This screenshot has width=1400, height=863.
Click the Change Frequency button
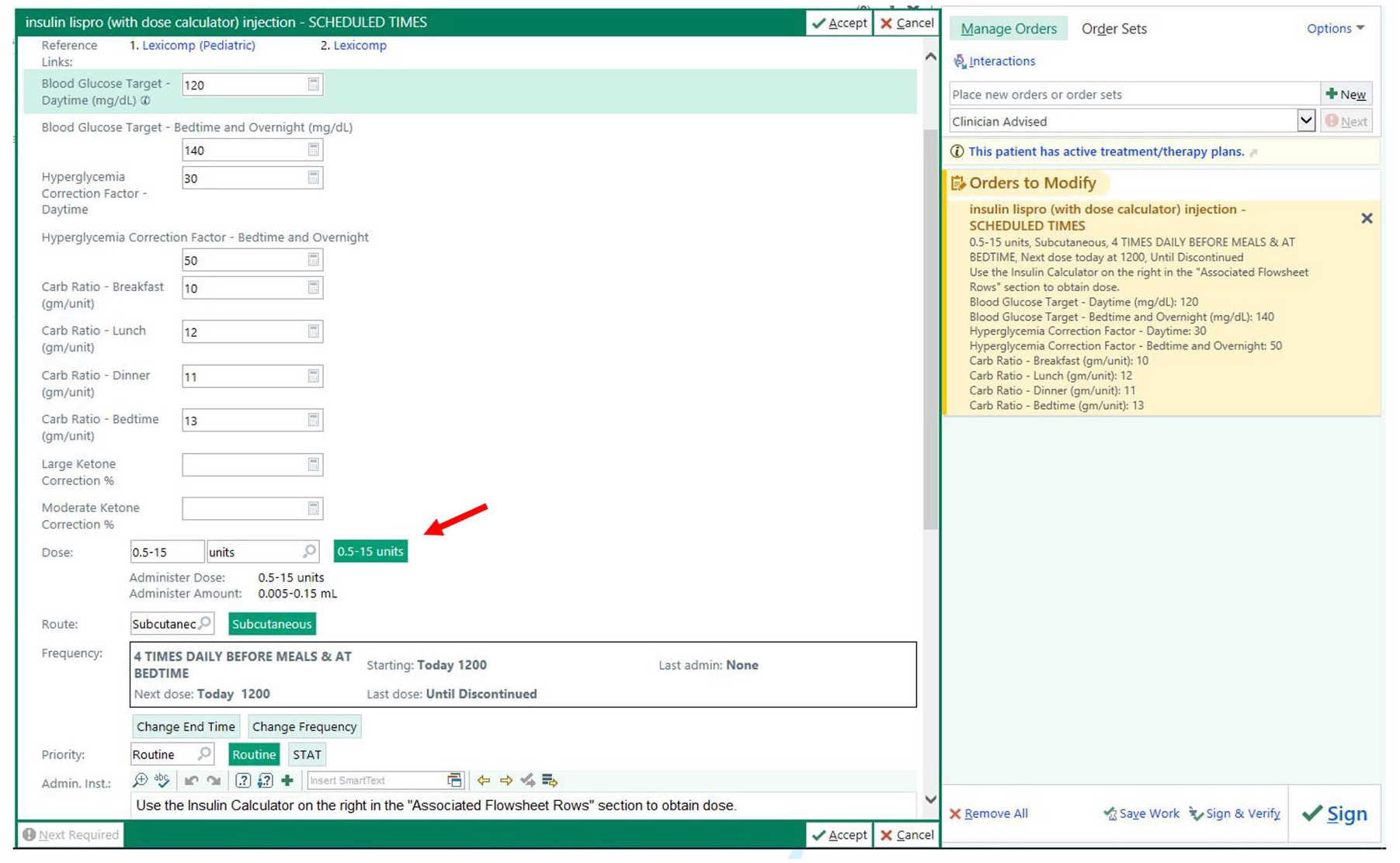(x=304, y=727)
